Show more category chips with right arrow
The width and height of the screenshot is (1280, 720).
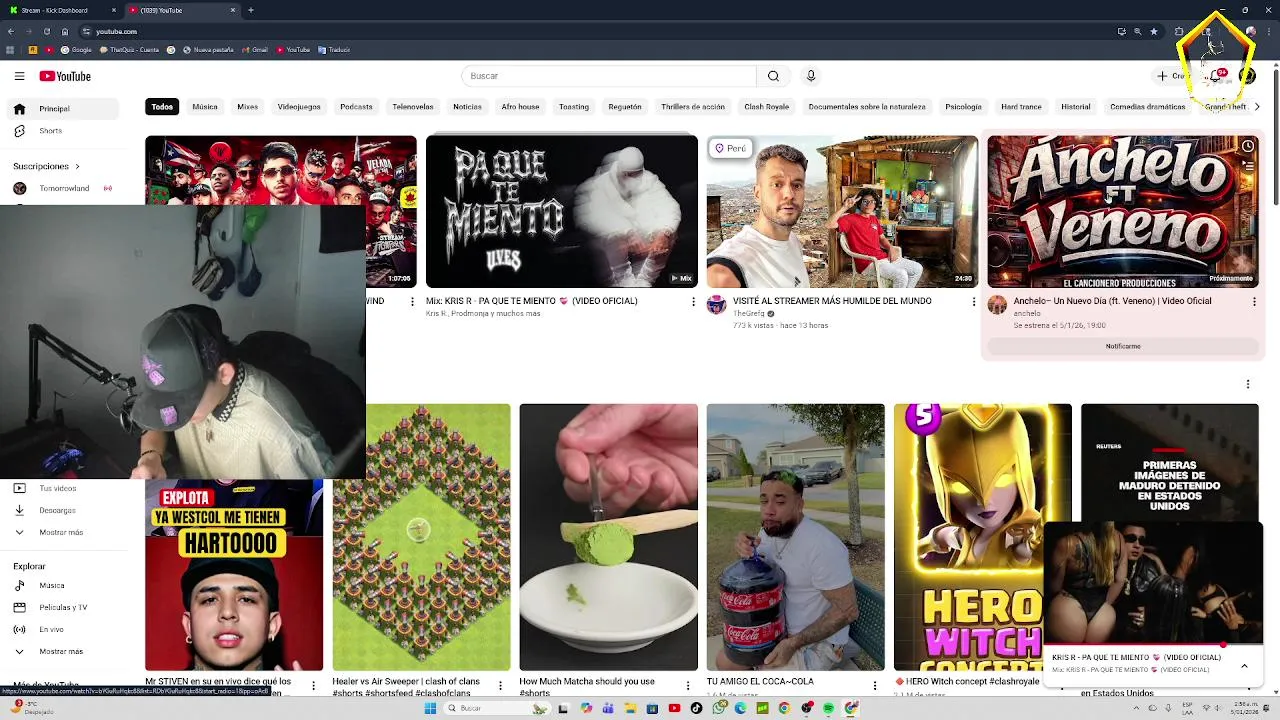click(x=1257, y=106)
